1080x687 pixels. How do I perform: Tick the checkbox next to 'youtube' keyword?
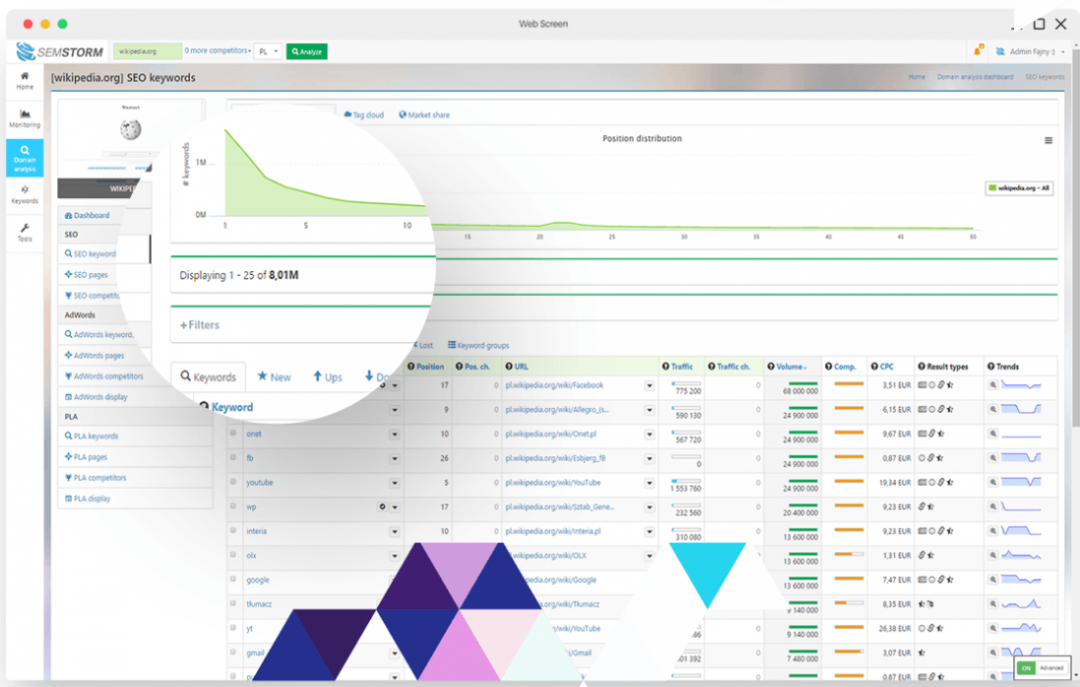coord(234,483)
